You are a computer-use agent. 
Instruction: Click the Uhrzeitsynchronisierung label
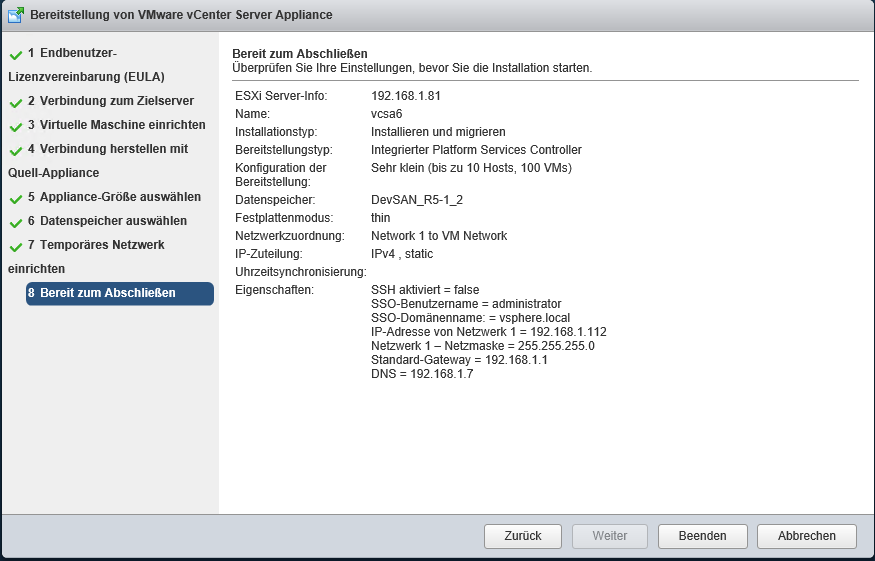pyautogui.click(x=301, y=272)
